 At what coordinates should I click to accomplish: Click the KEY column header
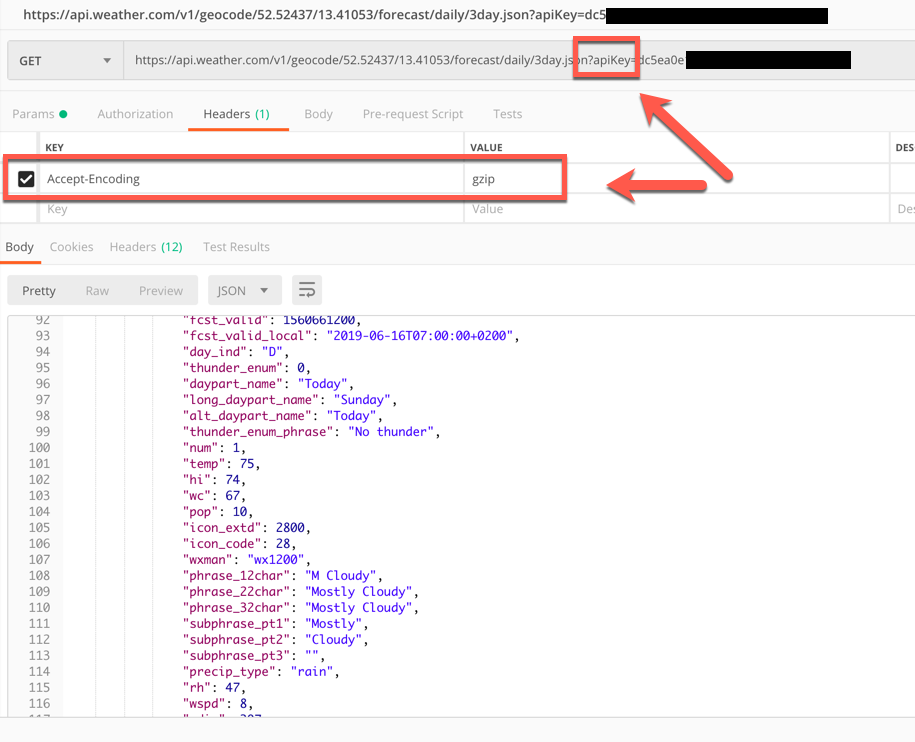(54, 148)
